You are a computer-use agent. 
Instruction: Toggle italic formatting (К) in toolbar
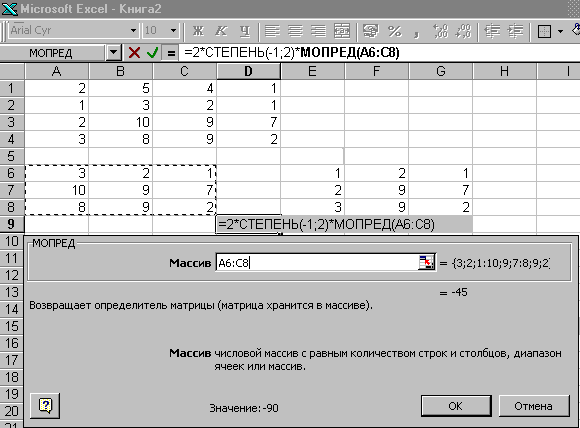pyautogui.click(x=221, y=31)
